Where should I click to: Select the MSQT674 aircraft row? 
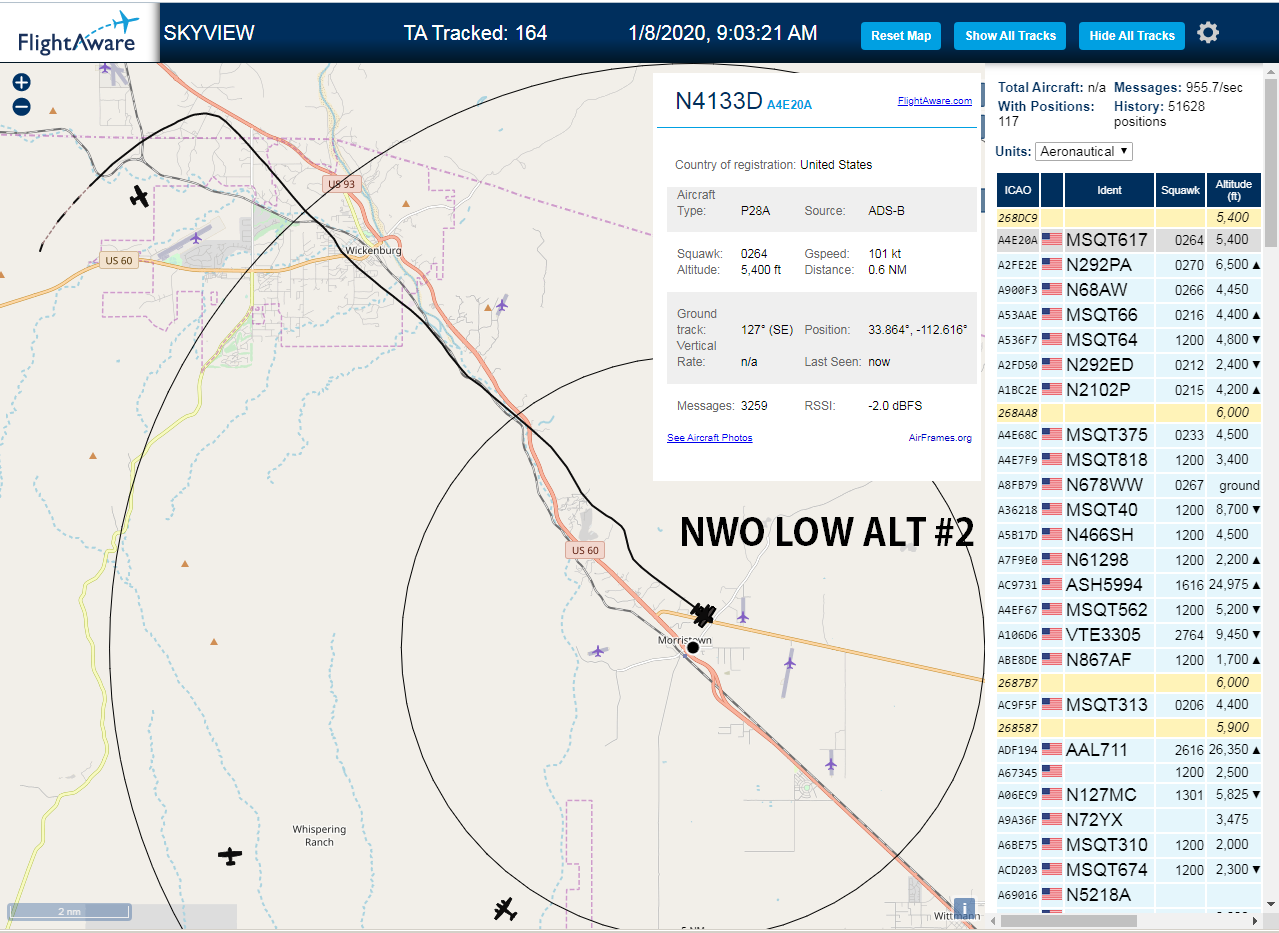click(1129, 870)
